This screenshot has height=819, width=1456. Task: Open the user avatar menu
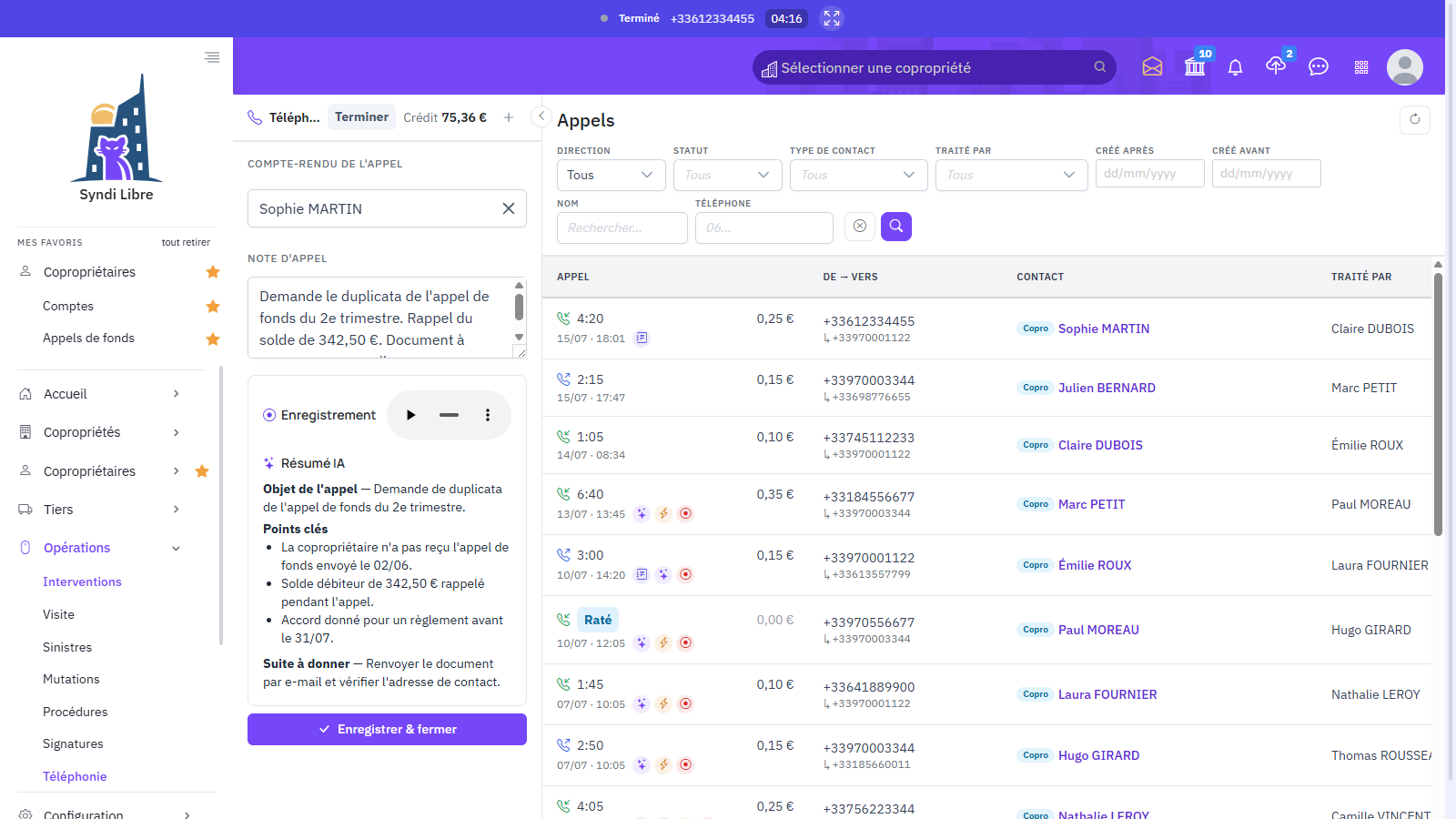[1405, 67]
